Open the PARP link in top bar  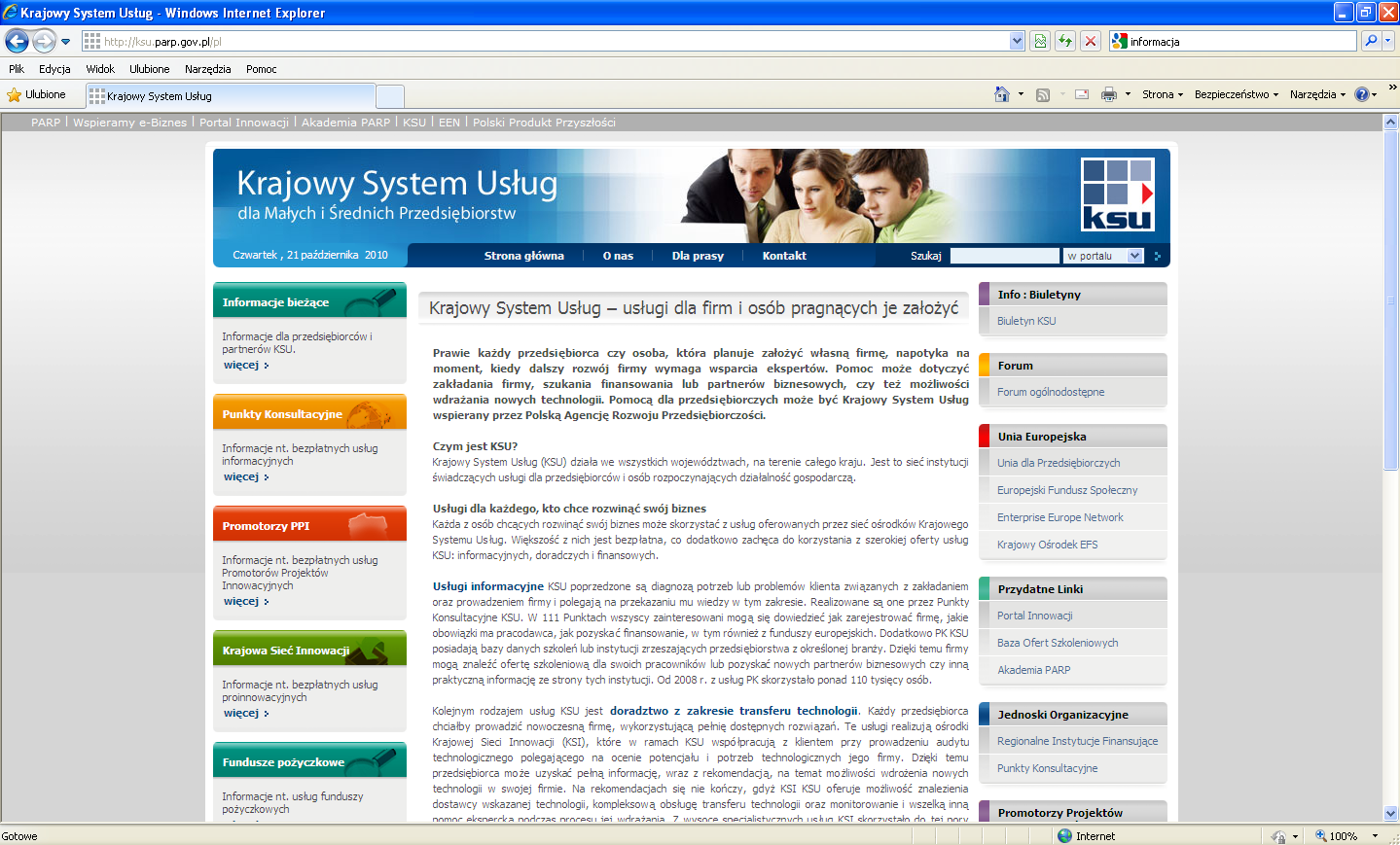click(x=46, y=123)
